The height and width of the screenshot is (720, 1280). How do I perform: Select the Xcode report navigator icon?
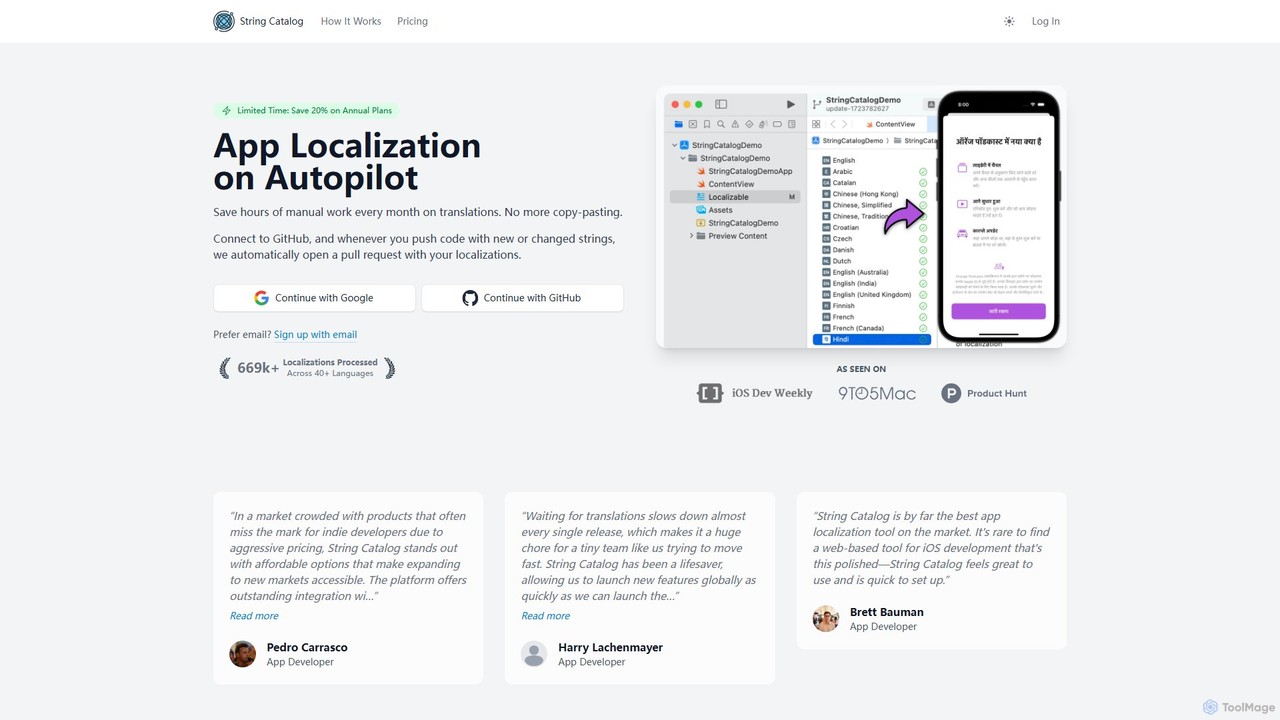pyautogui.click(x=792, y=124)
